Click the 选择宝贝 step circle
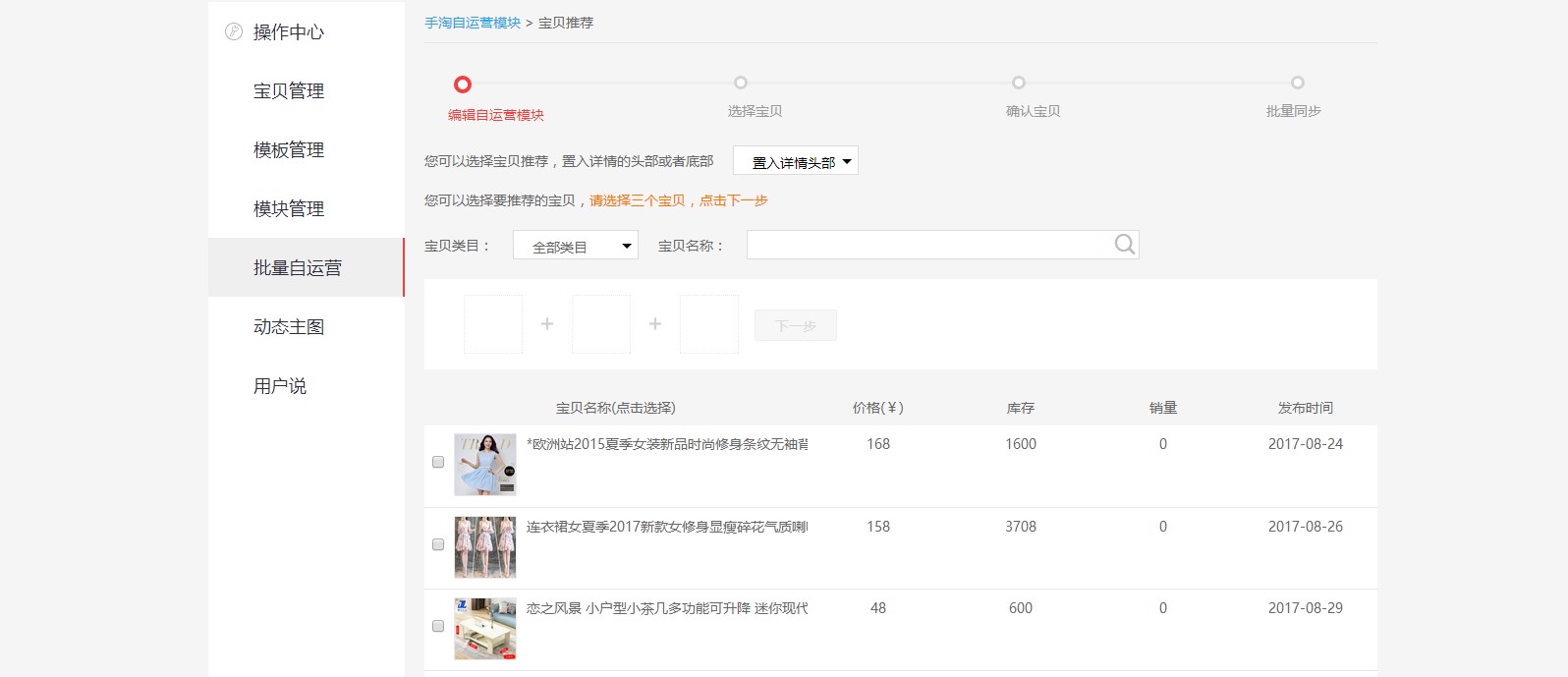This screenshot has width=1568, height=677. [x=741, y=83]
